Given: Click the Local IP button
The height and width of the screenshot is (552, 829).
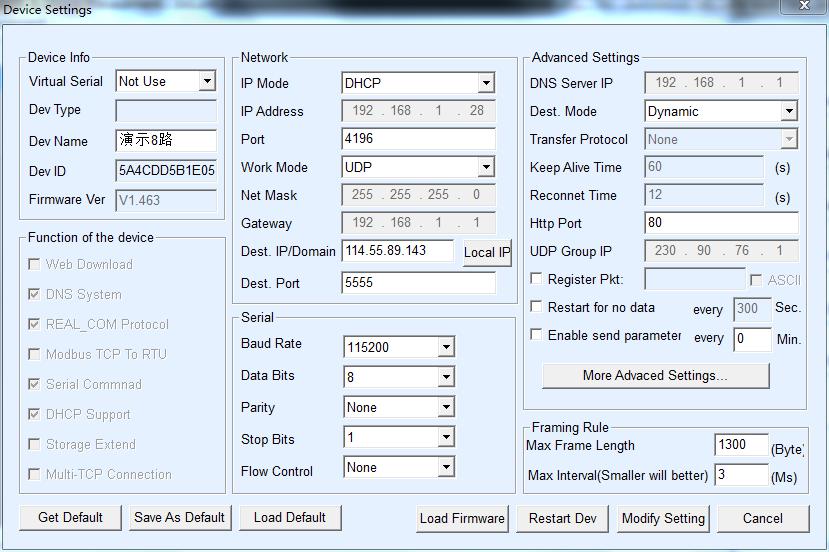Looking at the screenshot, I should 486,253.
